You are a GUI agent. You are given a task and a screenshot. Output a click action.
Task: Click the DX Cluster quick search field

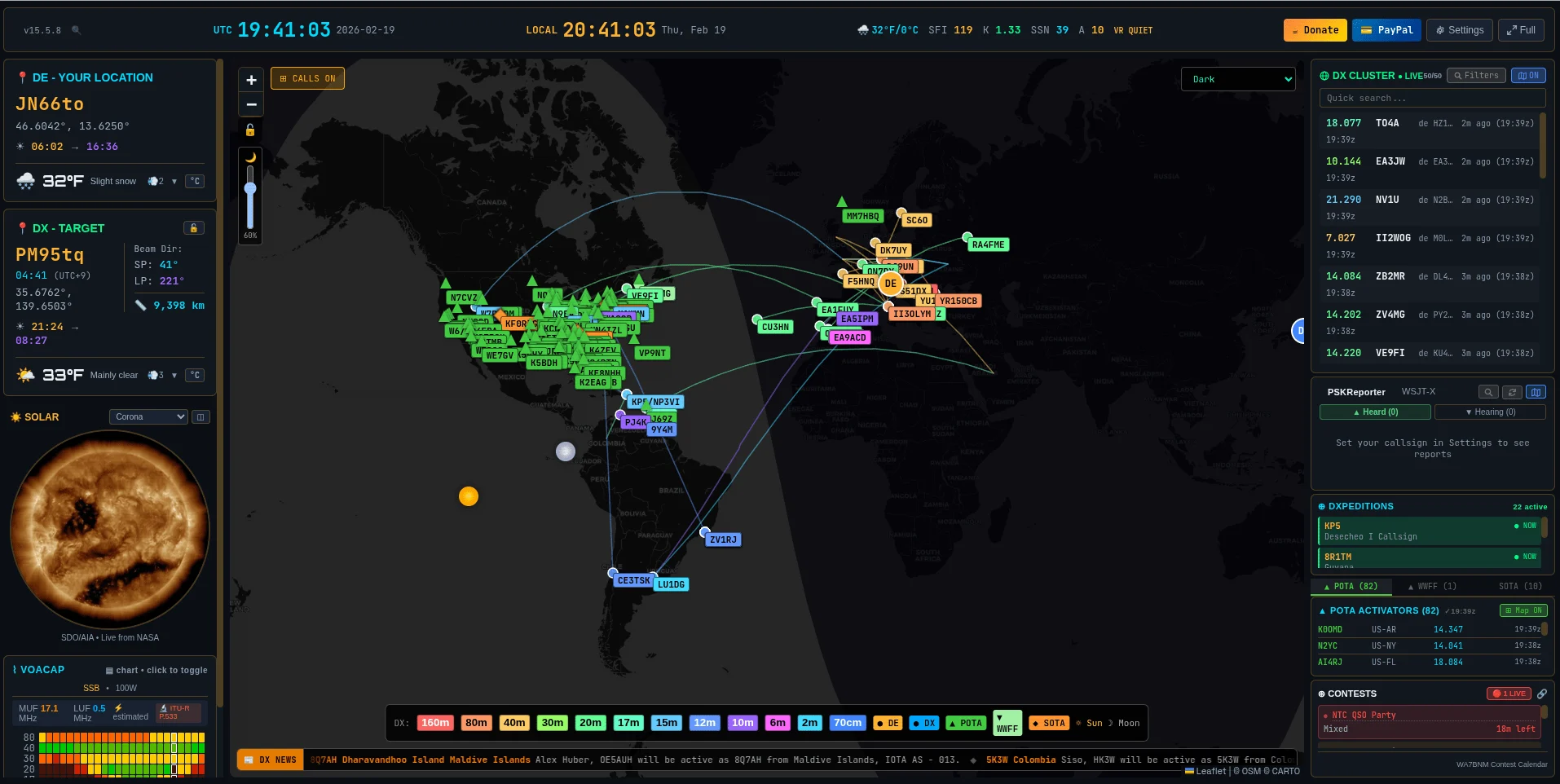(x=1431, y=99)
